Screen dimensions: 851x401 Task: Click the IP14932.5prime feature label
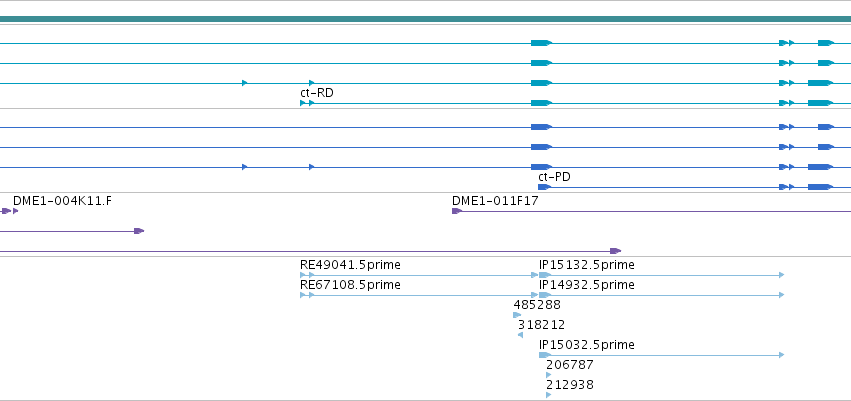587,285
